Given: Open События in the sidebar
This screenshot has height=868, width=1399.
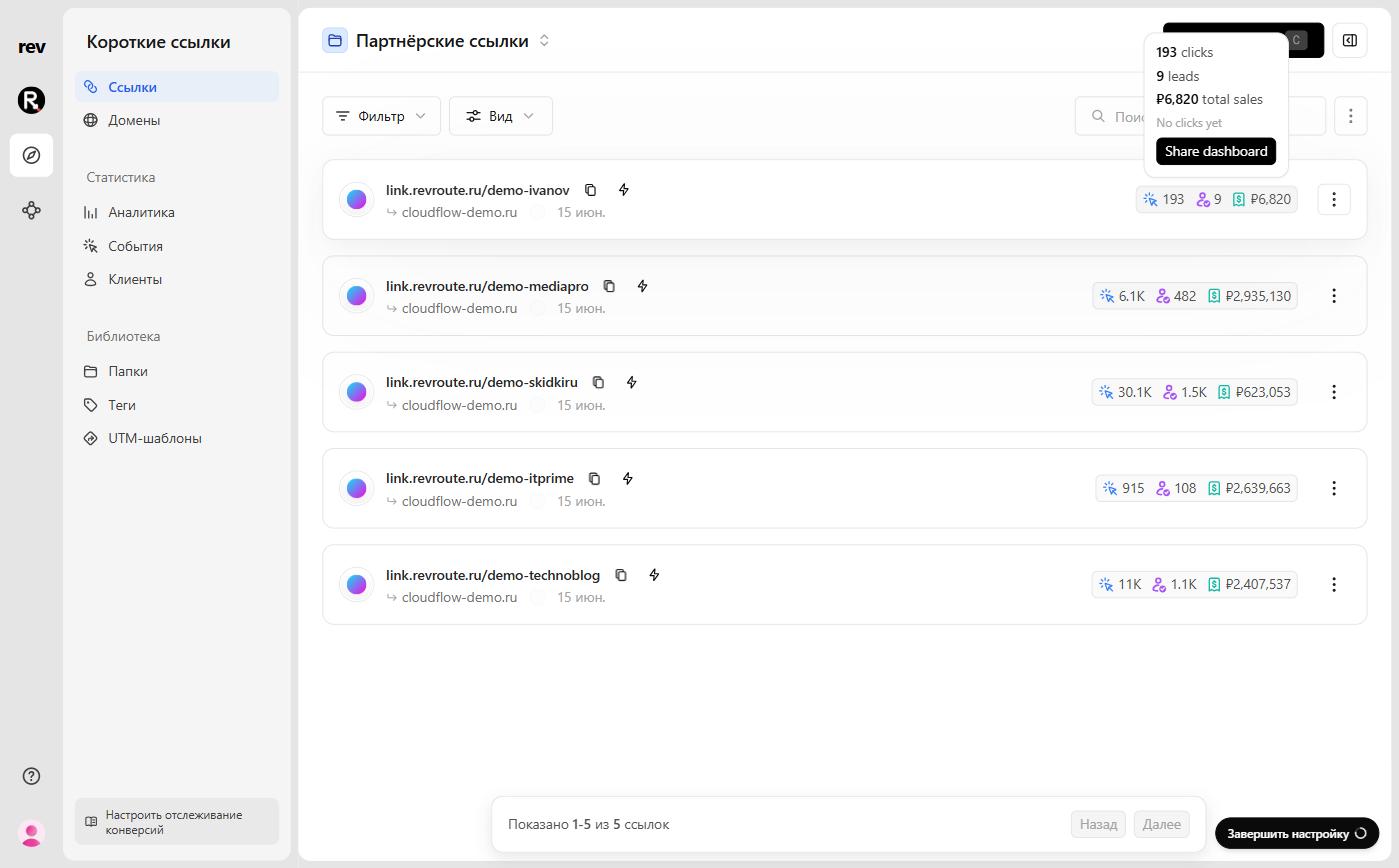Looking at the screenshot, I should 177,246.
